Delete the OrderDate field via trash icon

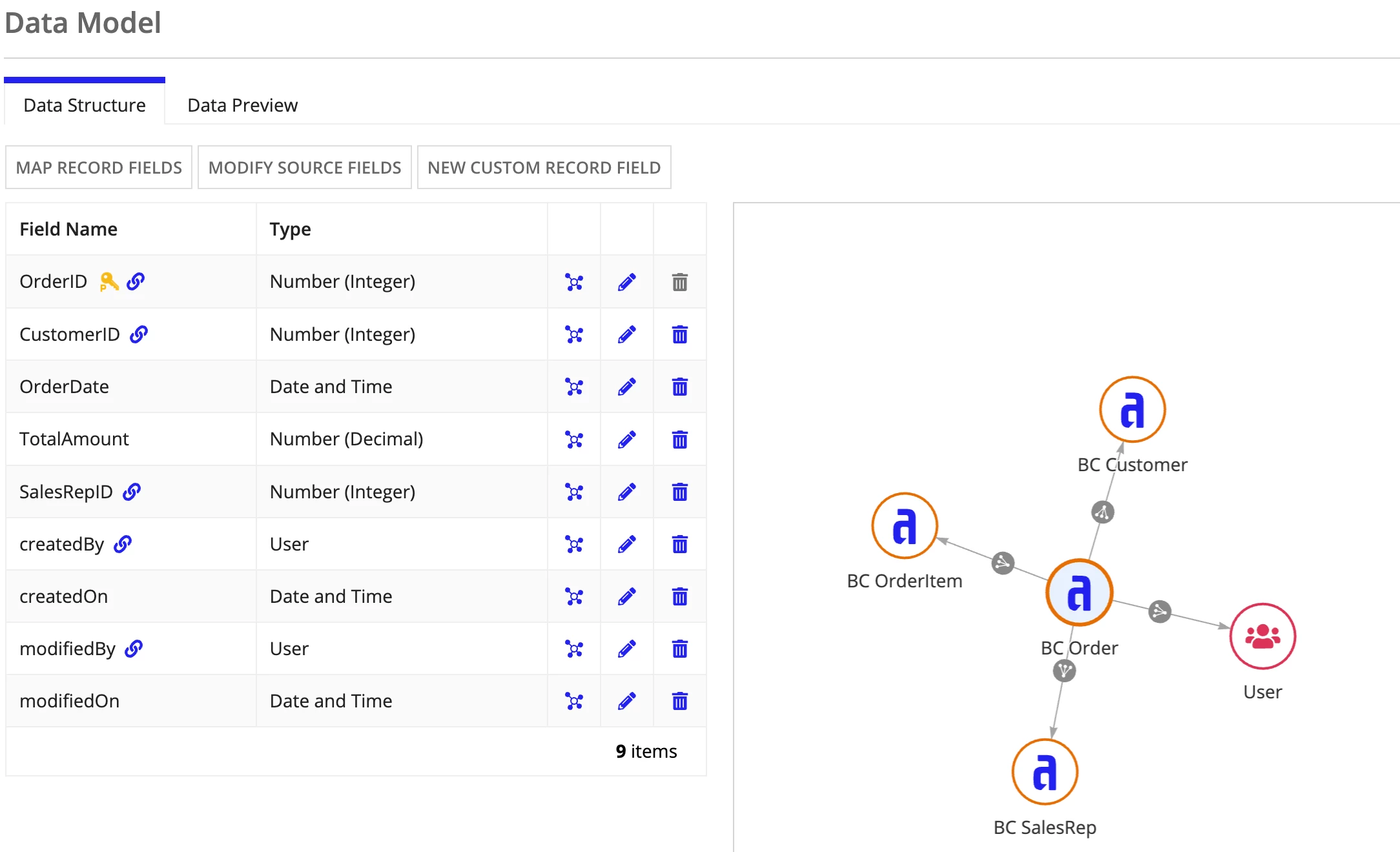click(x=680, y=387)
